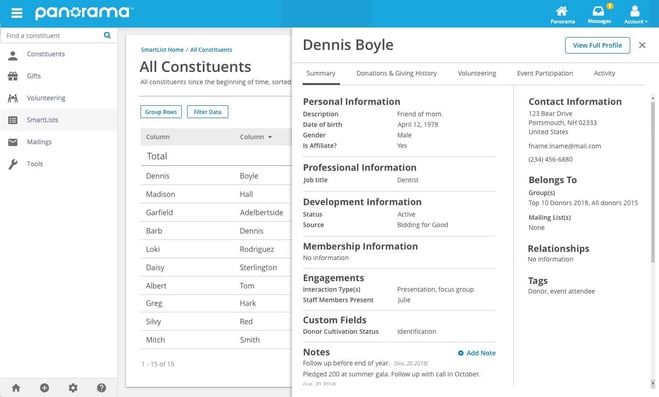Viewport: 659px width, 397px height.
Task: Click the last name Sterlington
Action: click(258, 268)
